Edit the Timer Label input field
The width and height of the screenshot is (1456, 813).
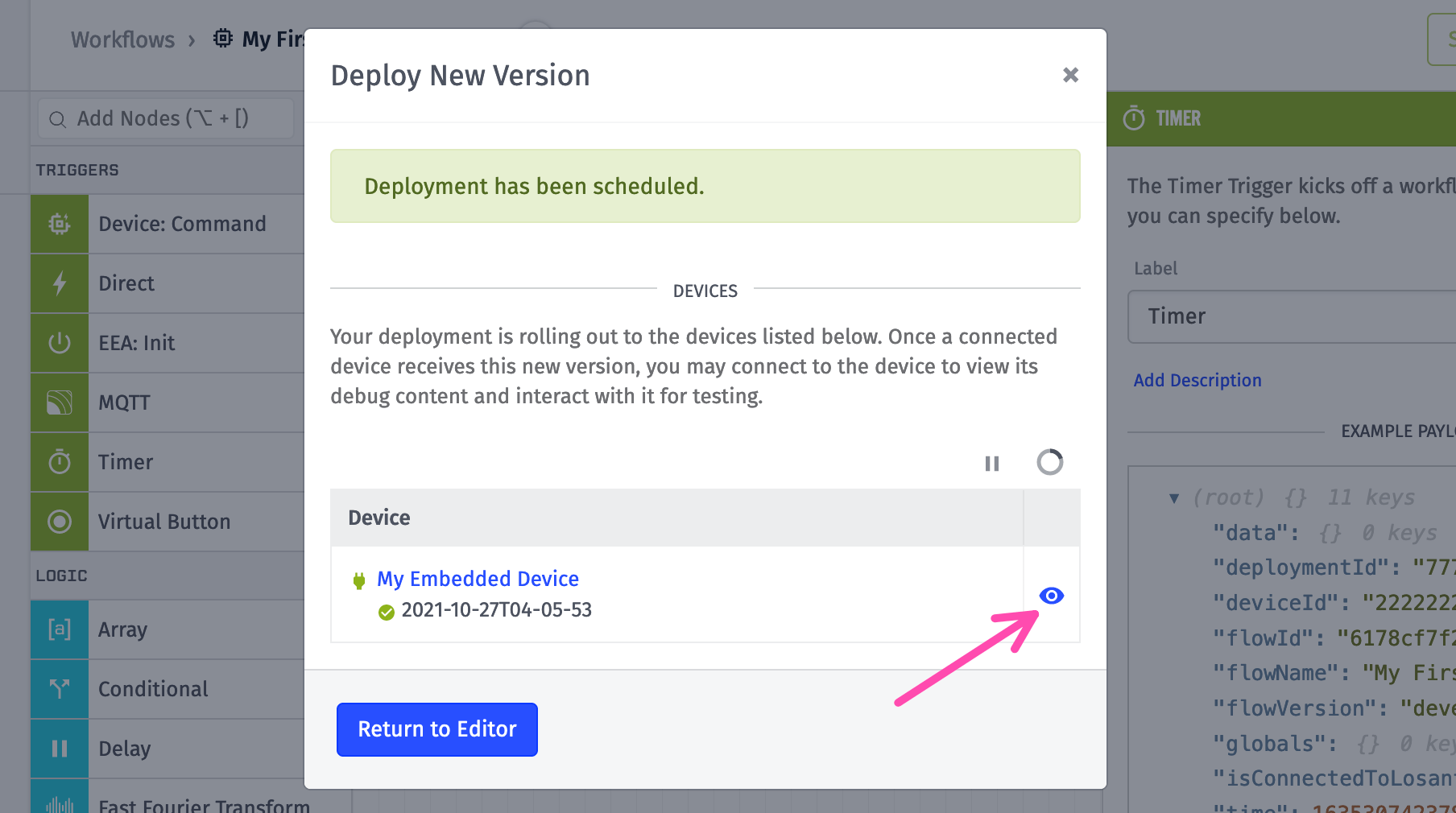point(1292,316)
